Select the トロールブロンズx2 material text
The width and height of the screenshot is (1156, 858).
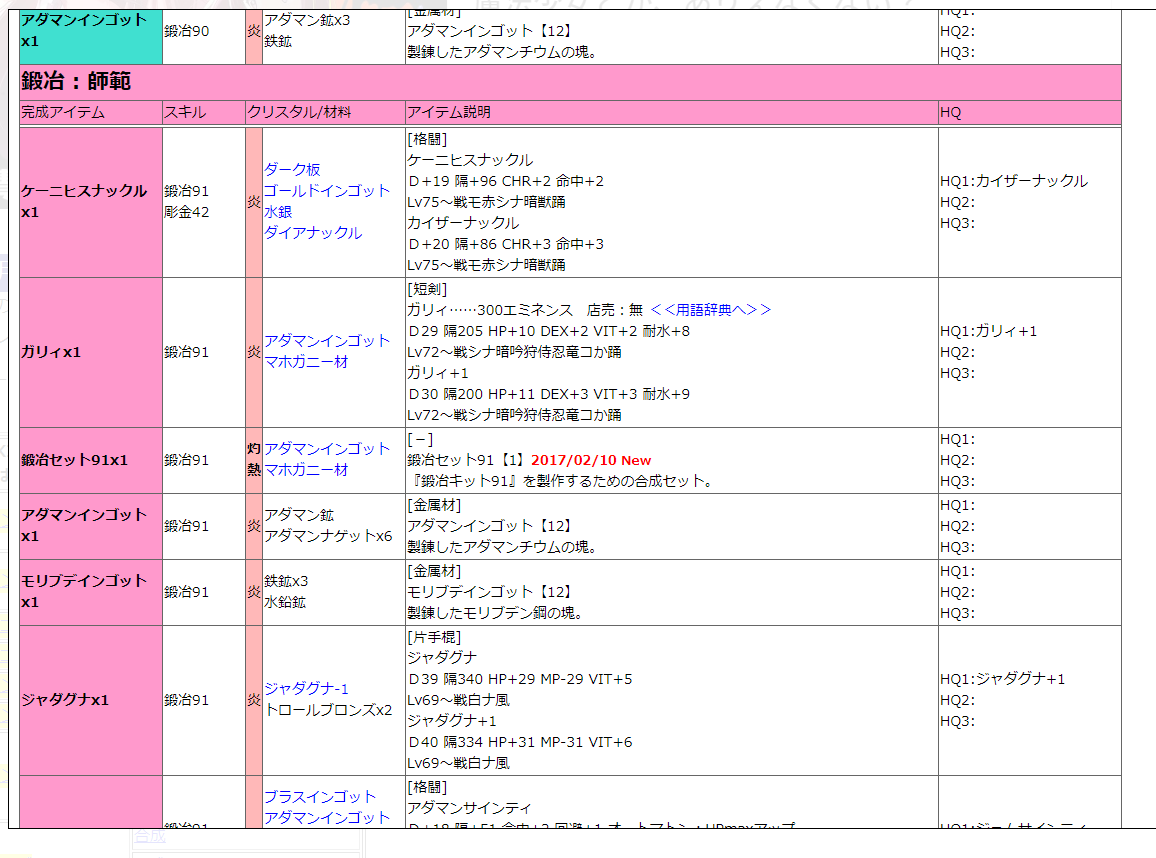328,710
